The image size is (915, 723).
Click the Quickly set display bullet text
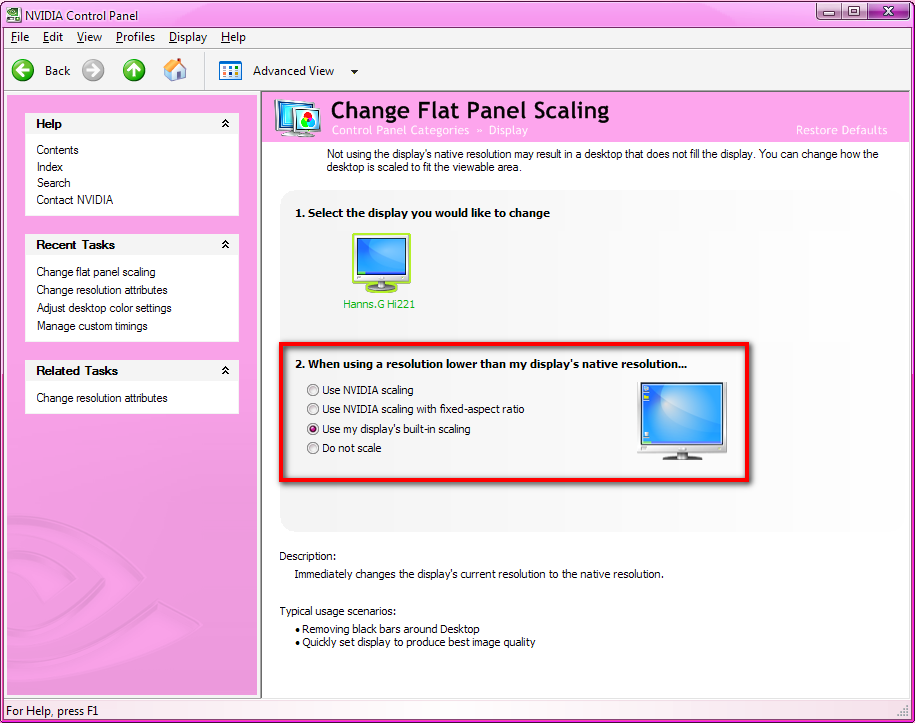coord(418,642)
